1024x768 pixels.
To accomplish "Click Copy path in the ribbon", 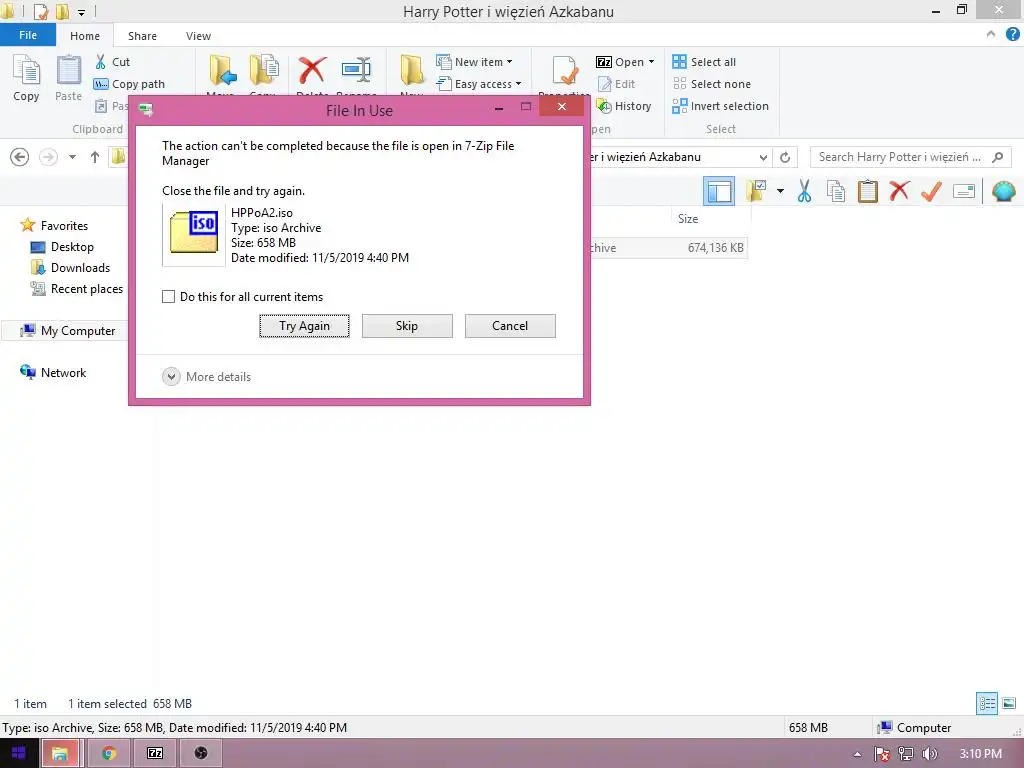I will point(129,84).
